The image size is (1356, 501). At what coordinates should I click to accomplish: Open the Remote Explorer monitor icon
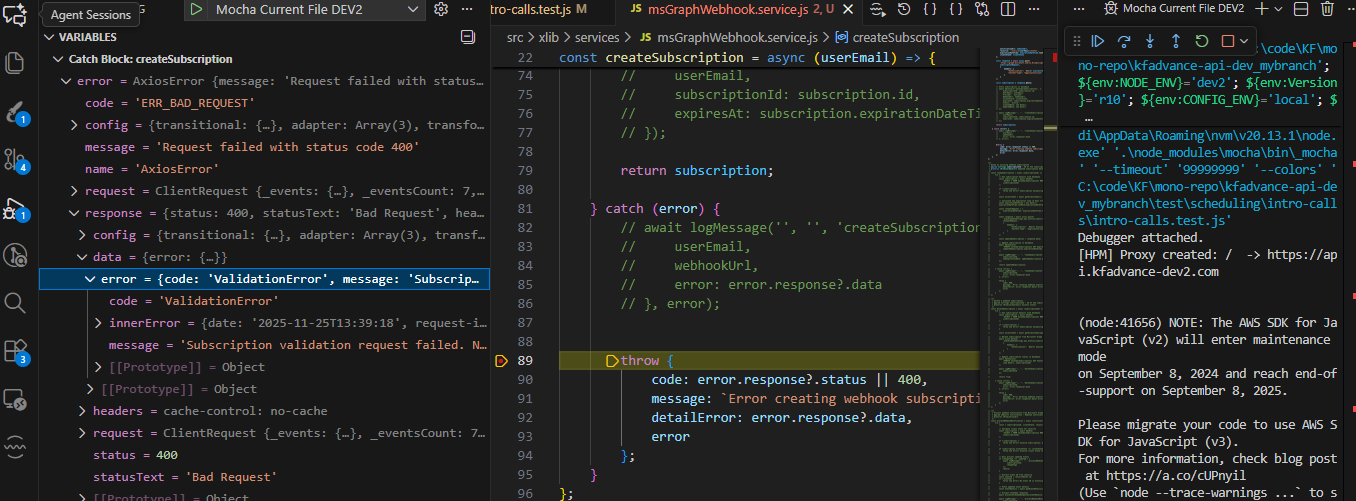15,398
